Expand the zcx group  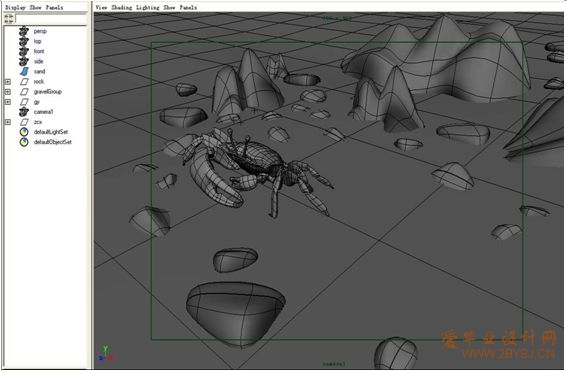[x=8, y=122]
